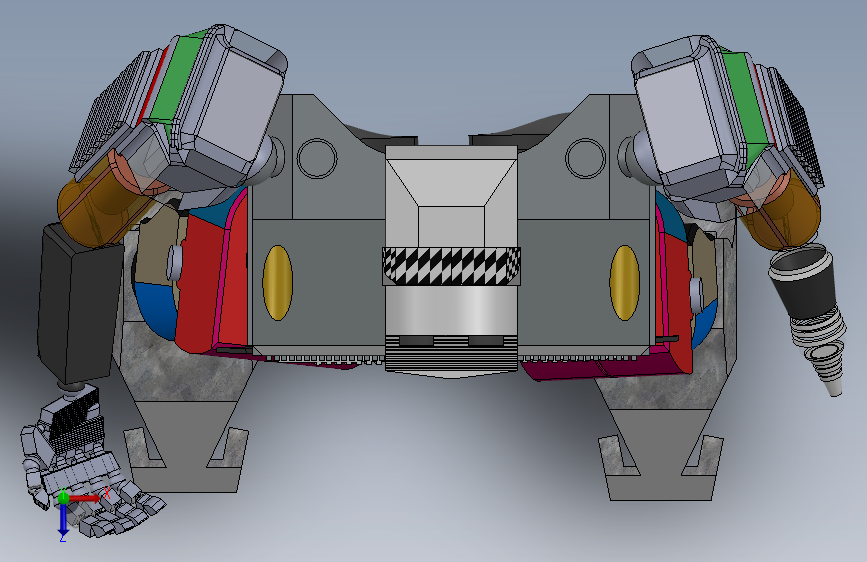The image size is (867, 562).
Task: Select the black-and-white checkered band on center block
Action: 451,266
